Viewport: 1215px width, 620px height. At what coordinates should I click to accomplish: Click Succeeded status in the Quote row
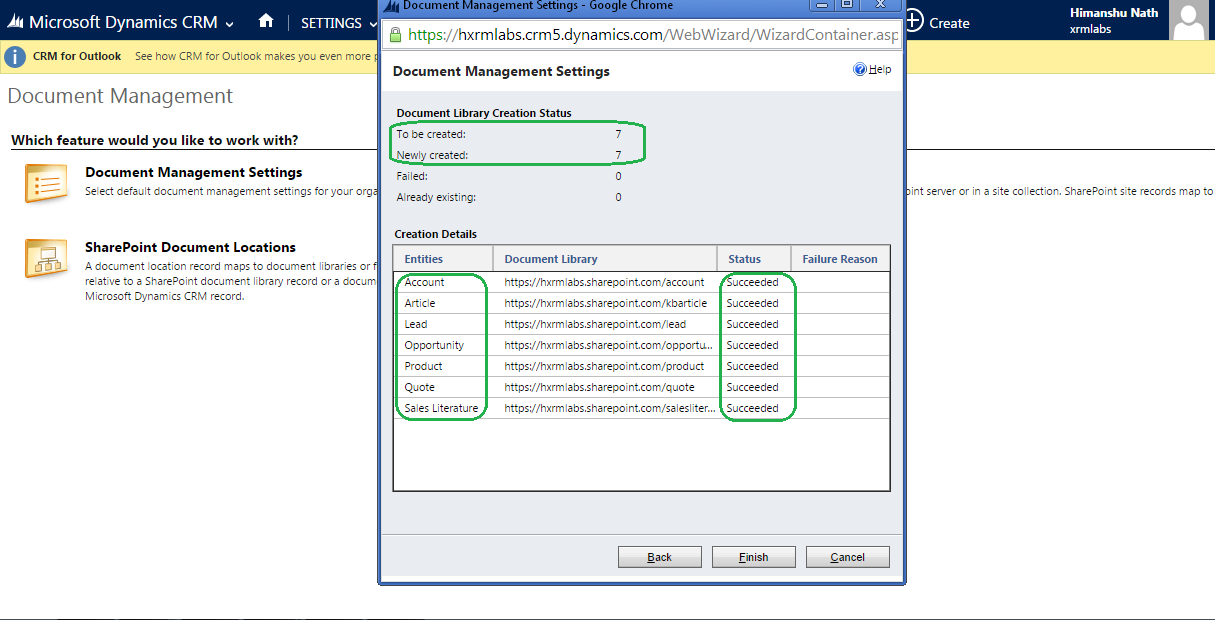(752, 387)
